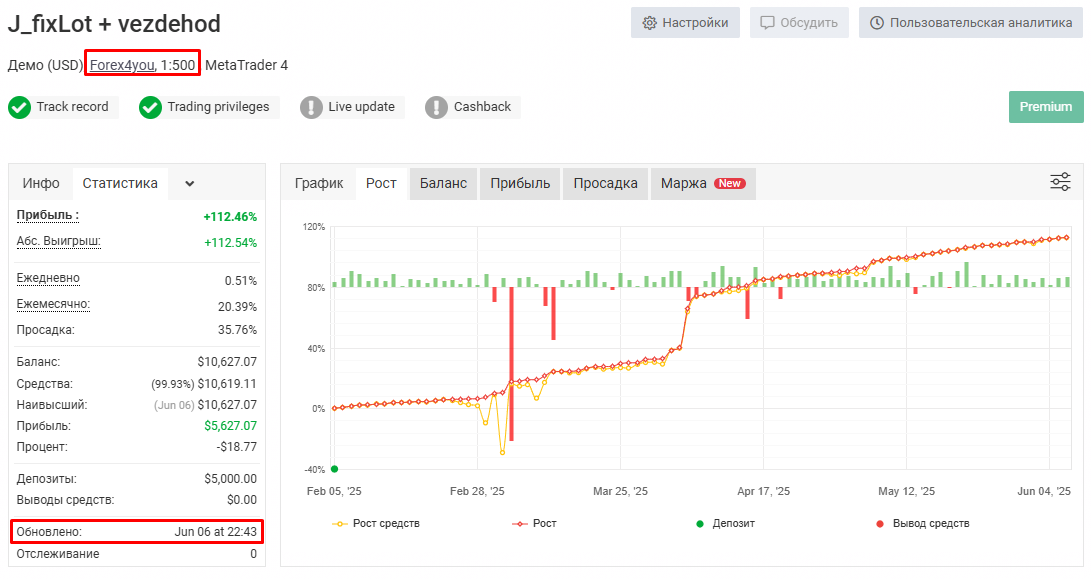Click gear icon in Настройки button
1091x579 pixels.
click(649, 23)
